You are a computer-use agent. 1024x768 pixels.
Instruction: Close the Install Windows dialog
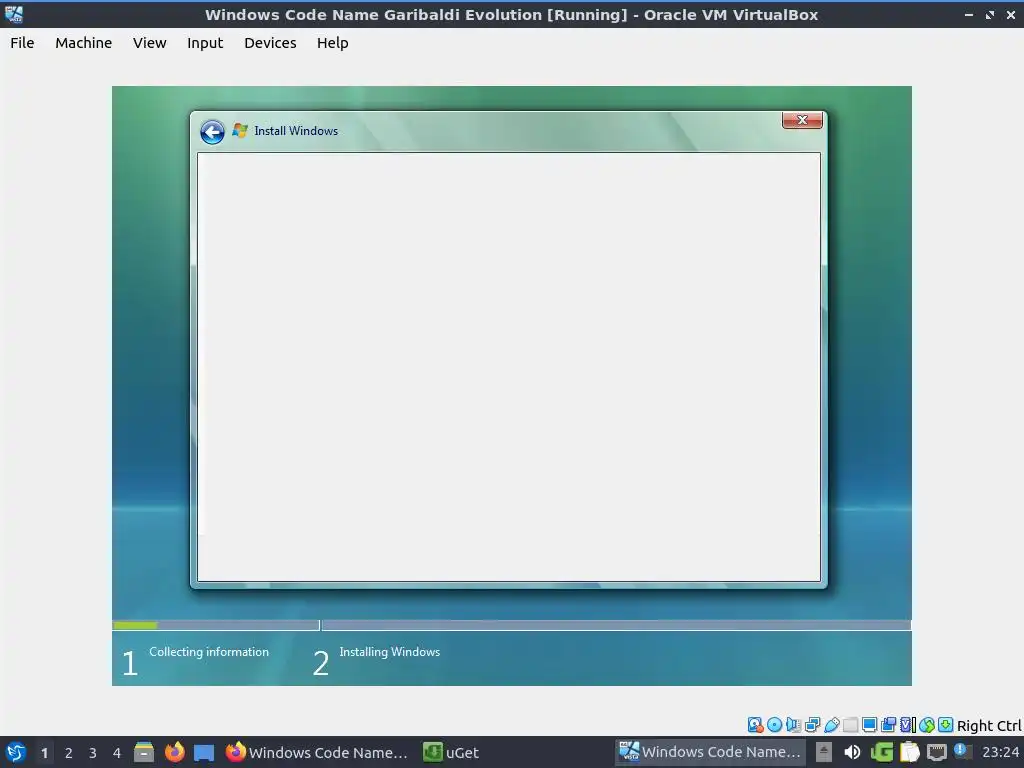802,120
